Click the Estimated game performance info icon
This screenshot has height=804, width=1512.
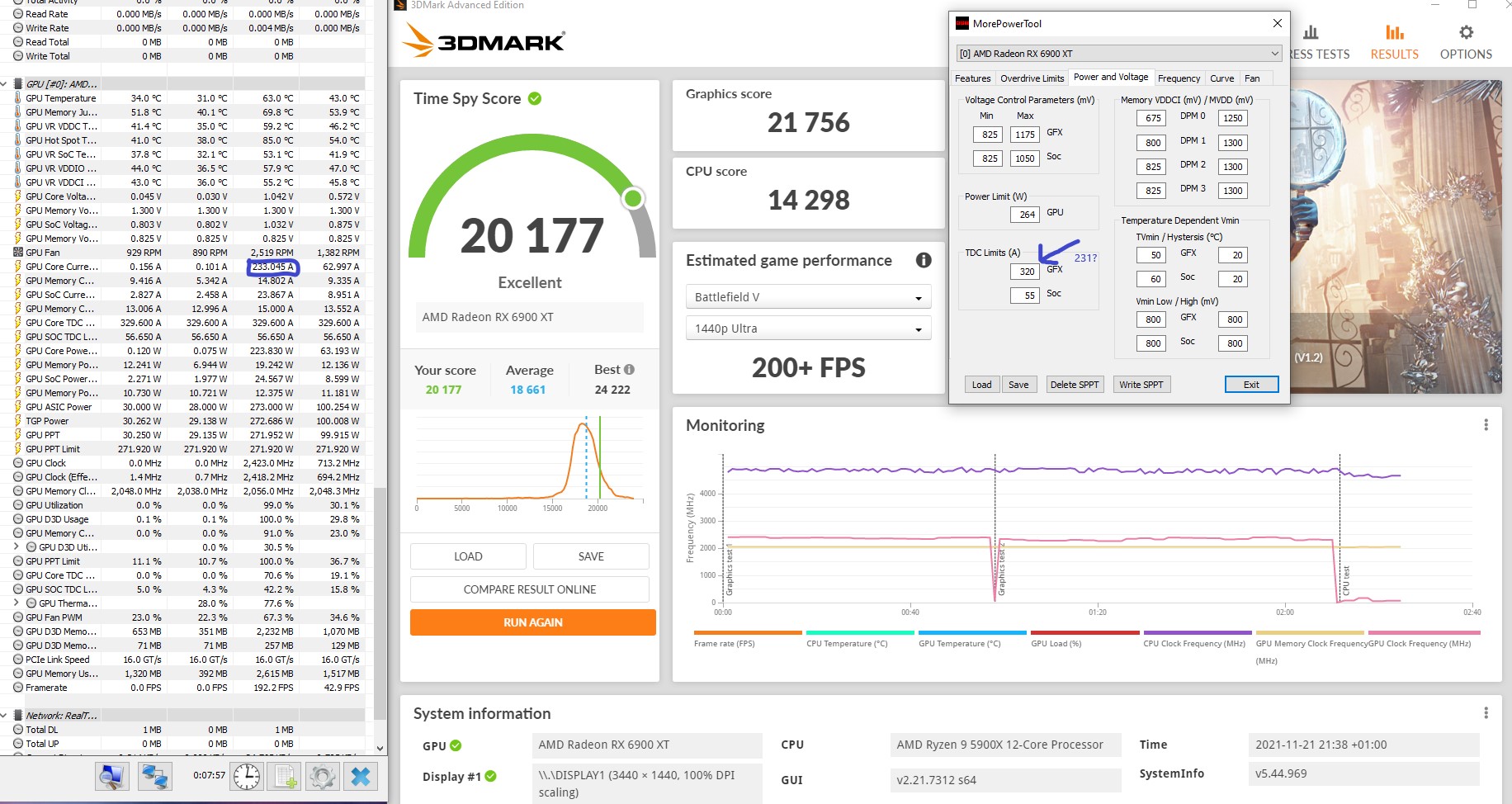coord(924,260)
